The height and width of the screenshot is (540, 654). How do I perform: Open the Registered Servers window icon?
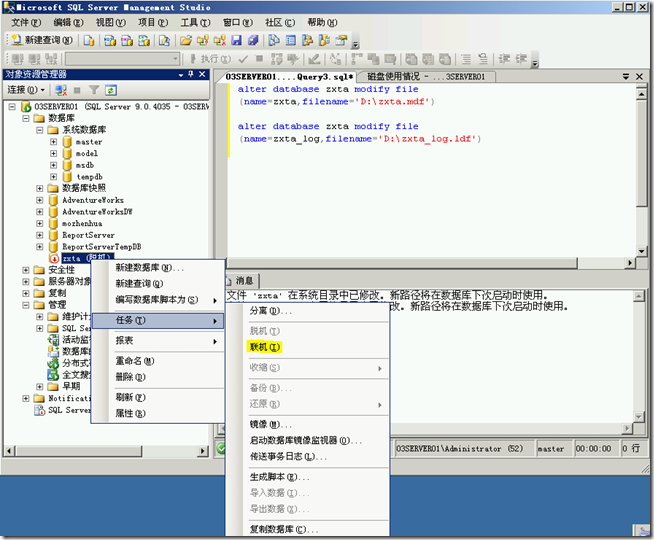pos(274,40)
